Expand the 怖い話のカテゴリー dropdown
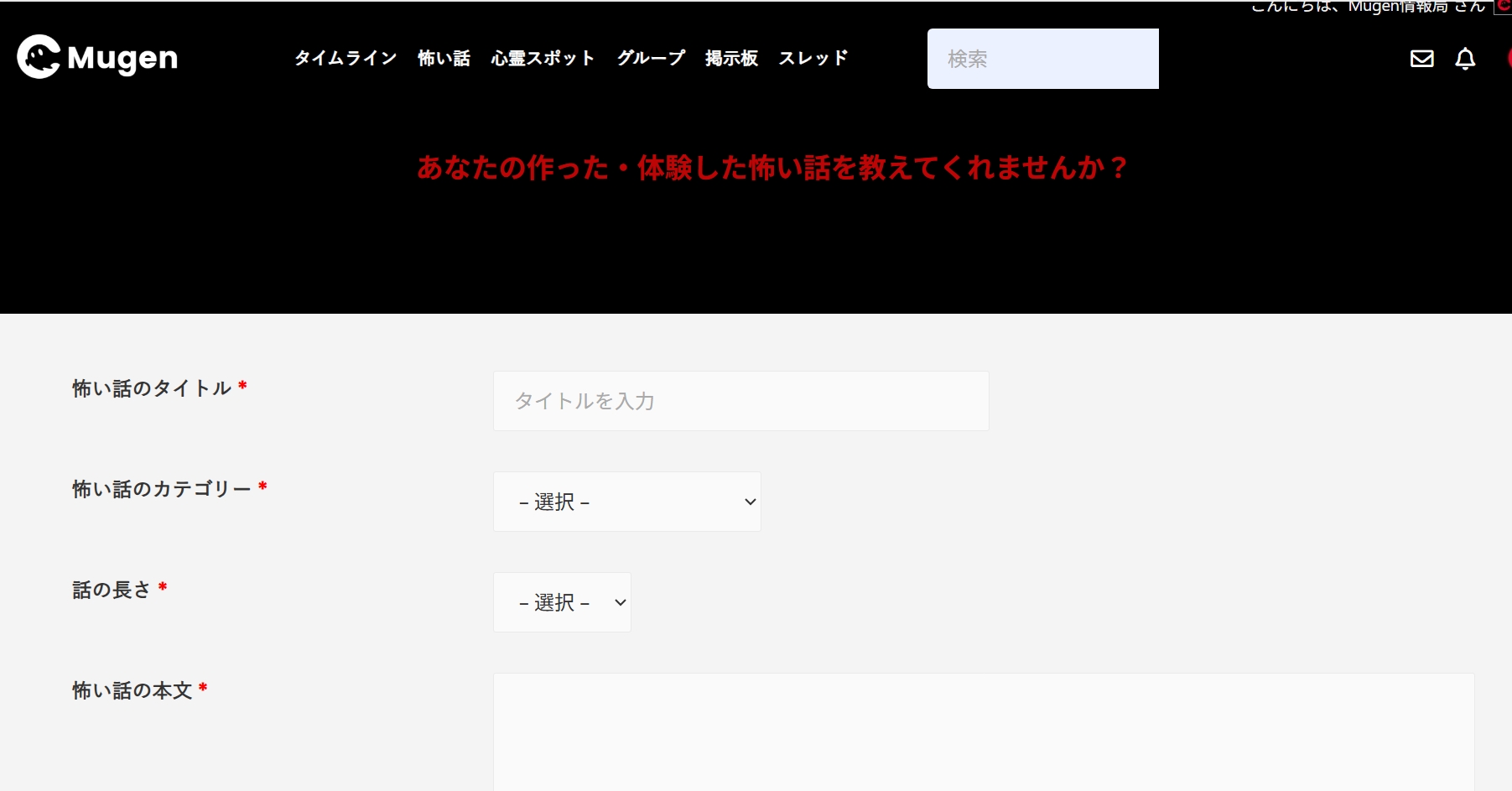1512x791 pixels. click(626, 502)
